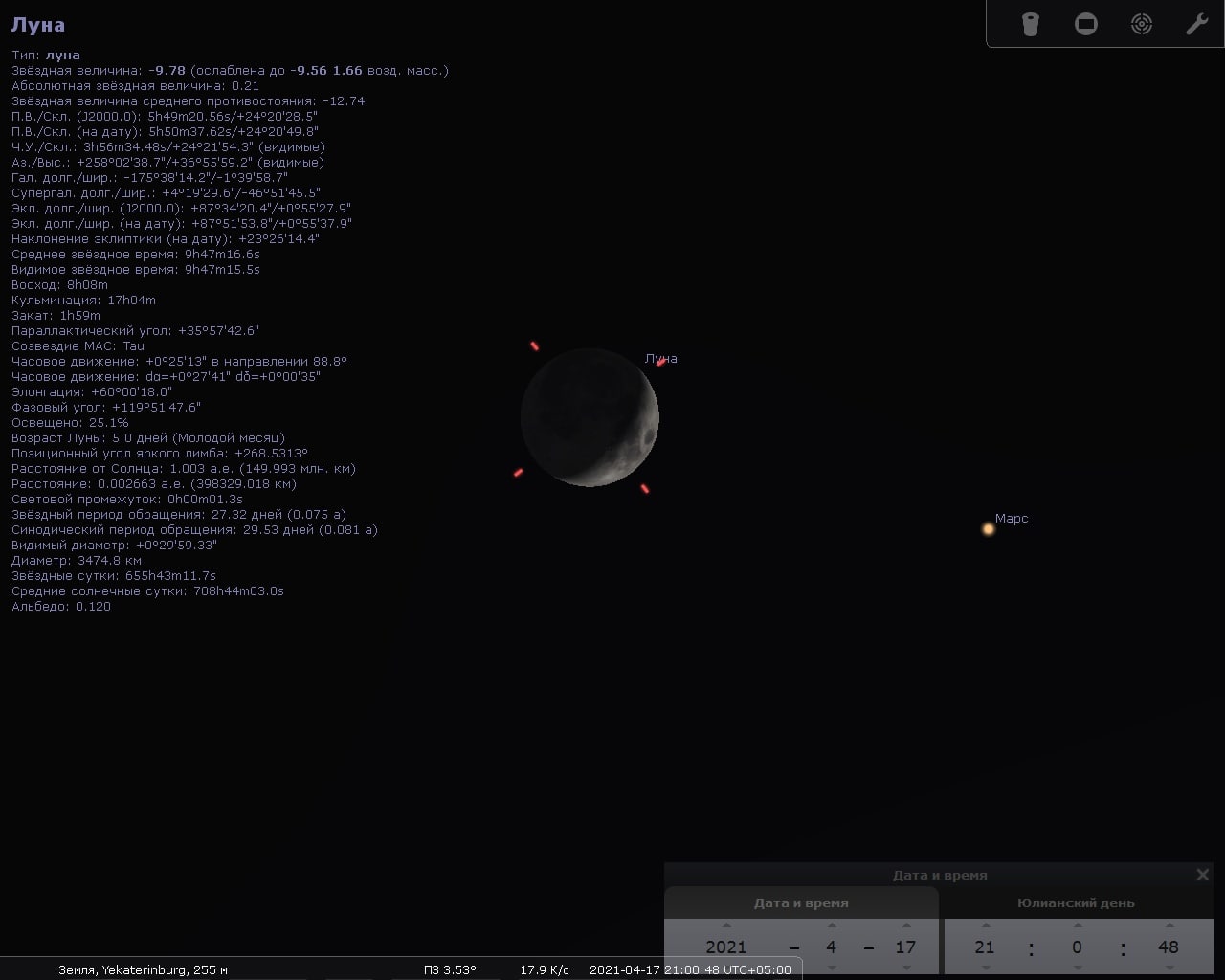Toggle the sensor frame (CCD) view icon
This screenshot has width=1225, height=980.
pyautogui.click(x=1086, y=24)
